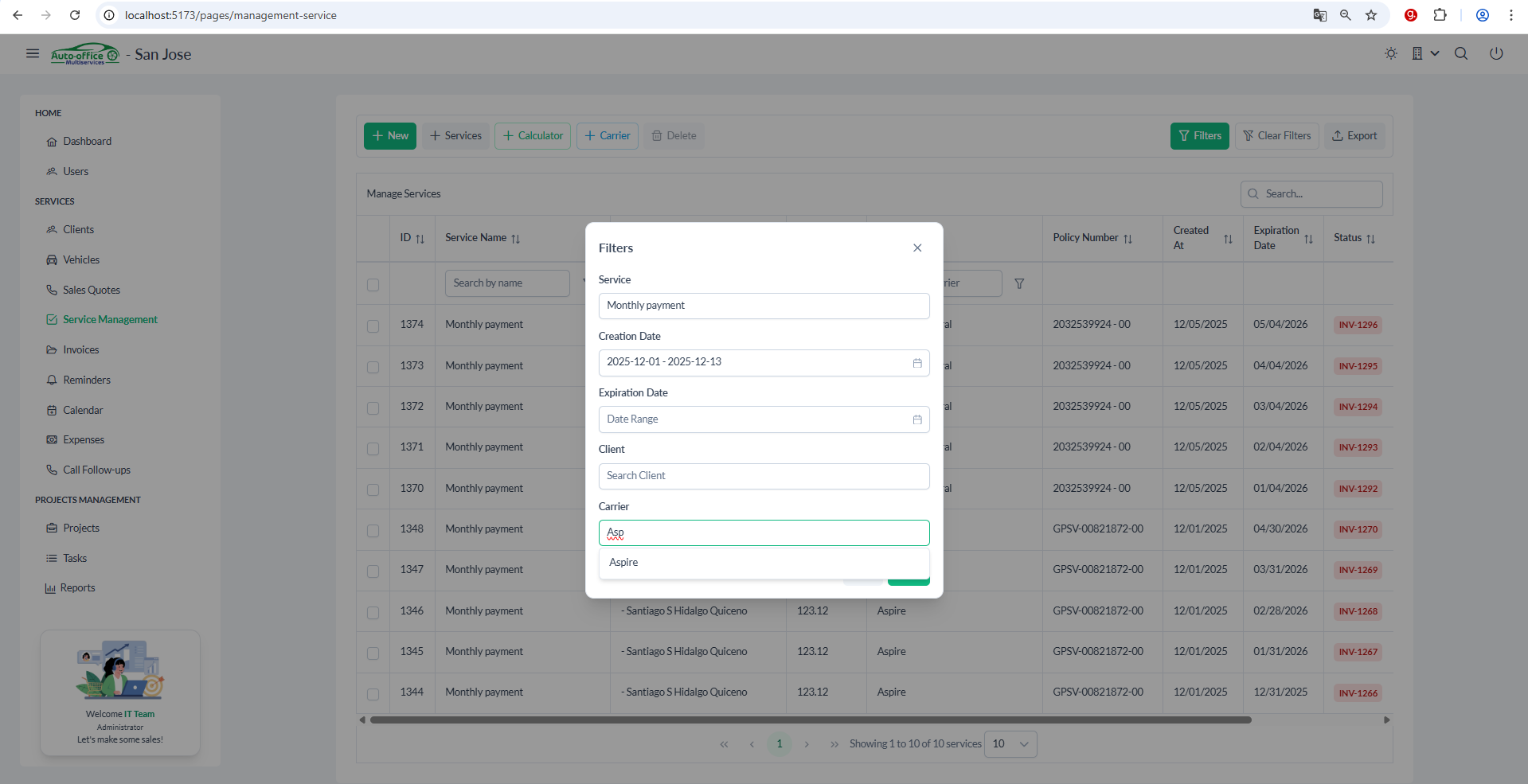Select the checkbox for row 1346
Viewport: 1528px width, 784px height.
(373, 612)
